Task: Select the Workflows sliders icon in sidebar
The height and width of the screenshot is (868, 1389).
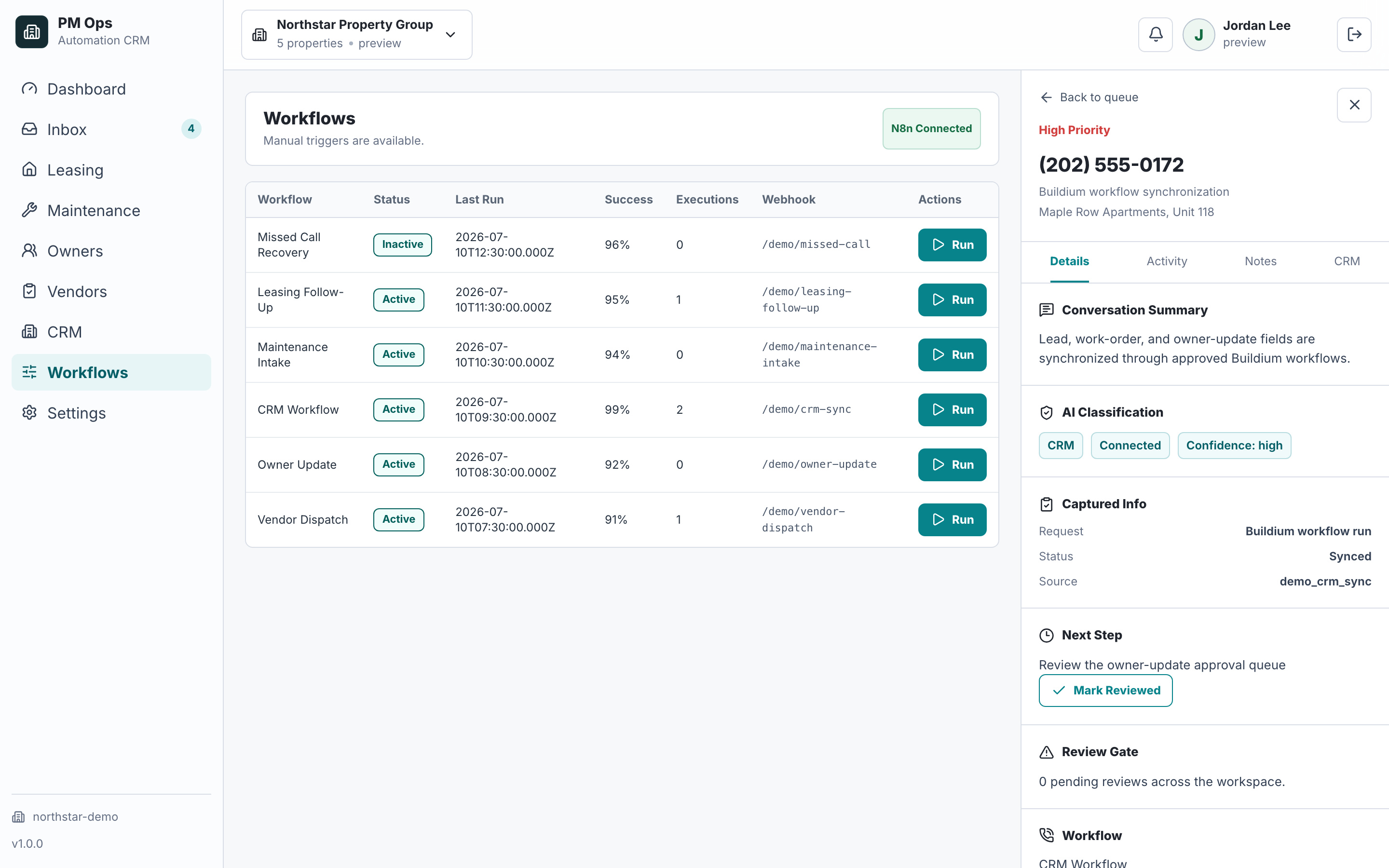Action: click(x=29, y=373)
